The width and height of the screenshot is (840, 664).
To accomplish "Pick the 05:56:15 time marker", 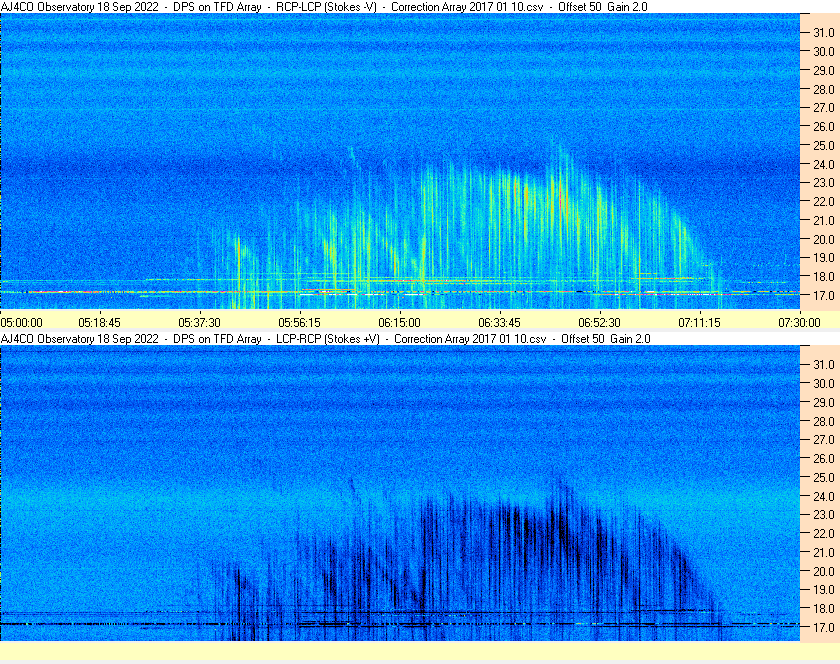I will (299, 322).
